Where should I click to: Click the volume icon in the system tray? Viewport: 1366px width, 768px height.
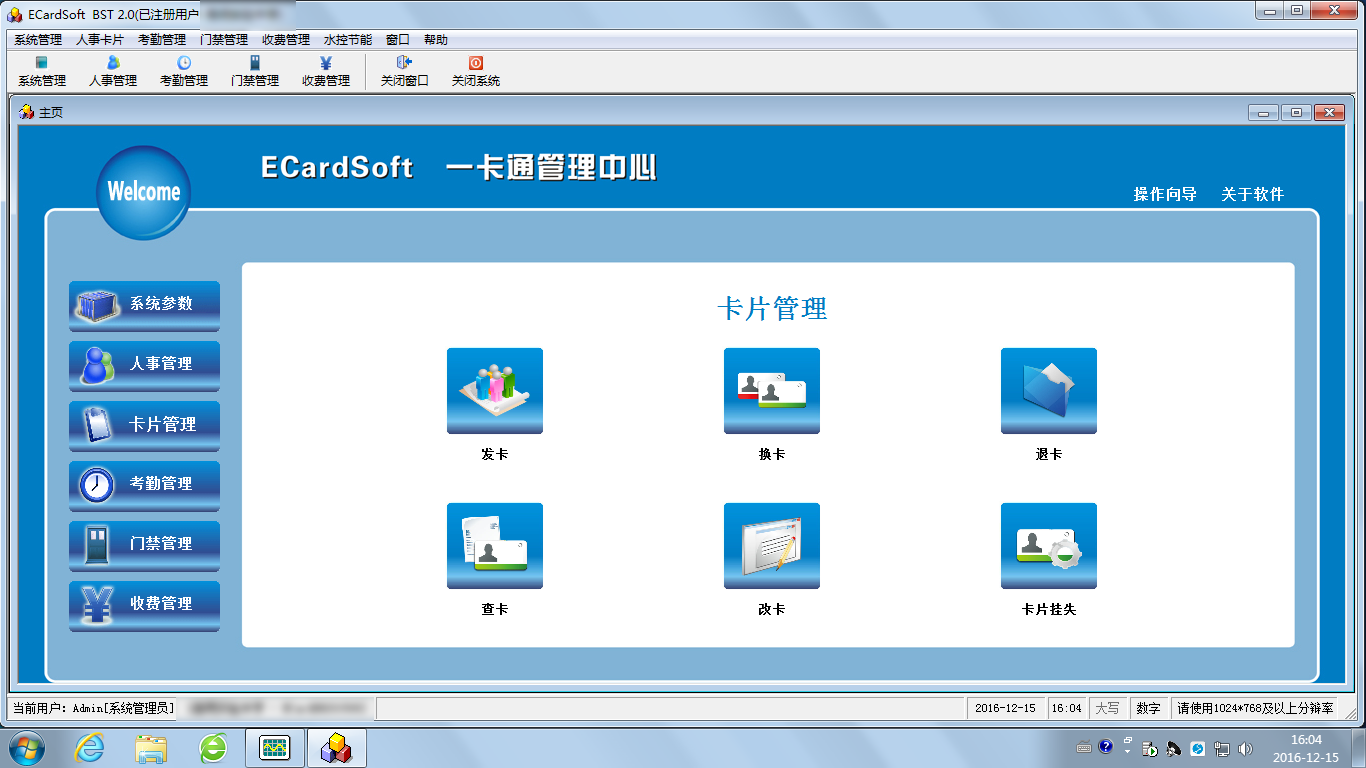[x=1245, y=748]
